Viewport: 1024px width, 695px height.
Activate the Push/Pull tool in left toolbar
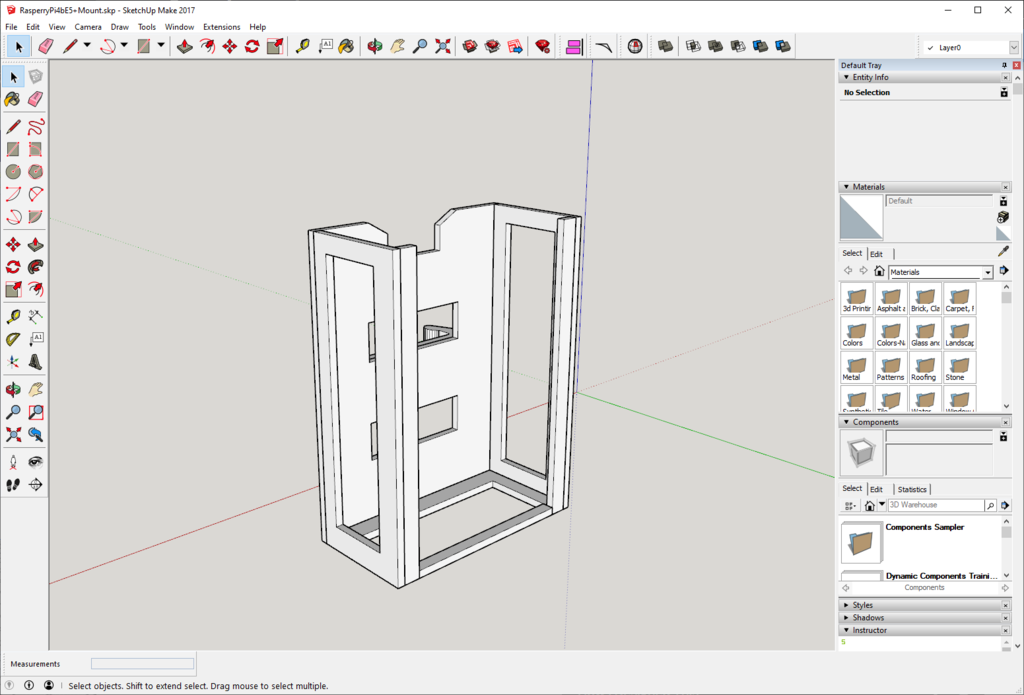pos(36,245)
